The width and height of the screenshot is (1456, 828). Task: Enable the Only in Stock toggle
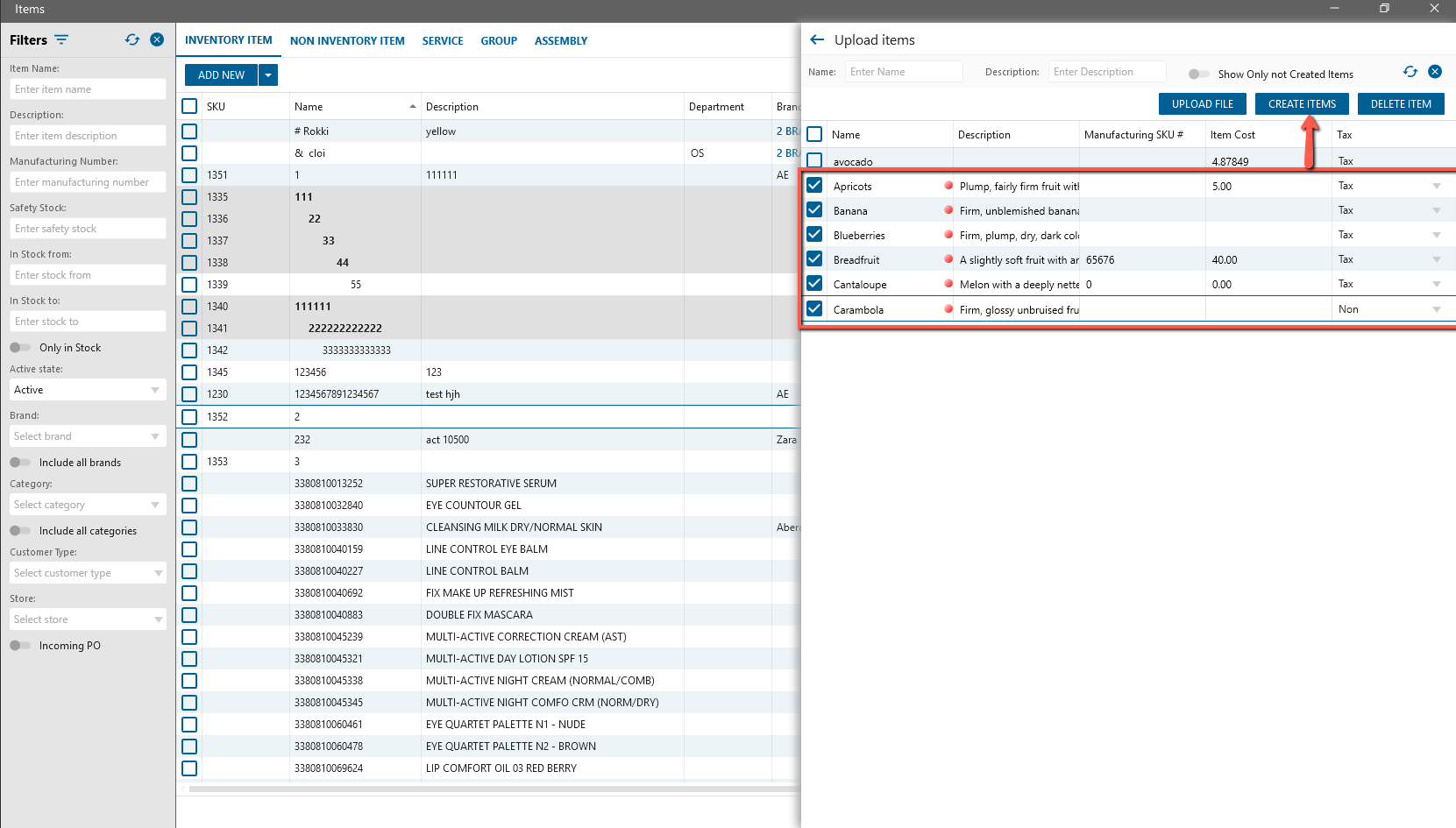(20, 348)
